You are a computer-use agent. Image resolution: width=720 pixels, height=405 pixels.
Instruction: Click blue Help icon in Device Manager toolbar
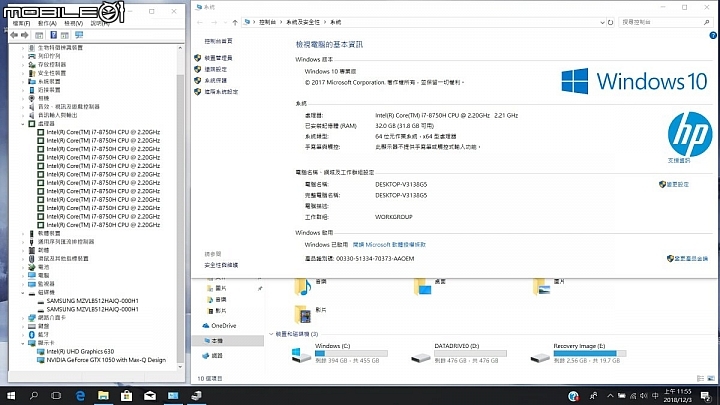[54, 35]
